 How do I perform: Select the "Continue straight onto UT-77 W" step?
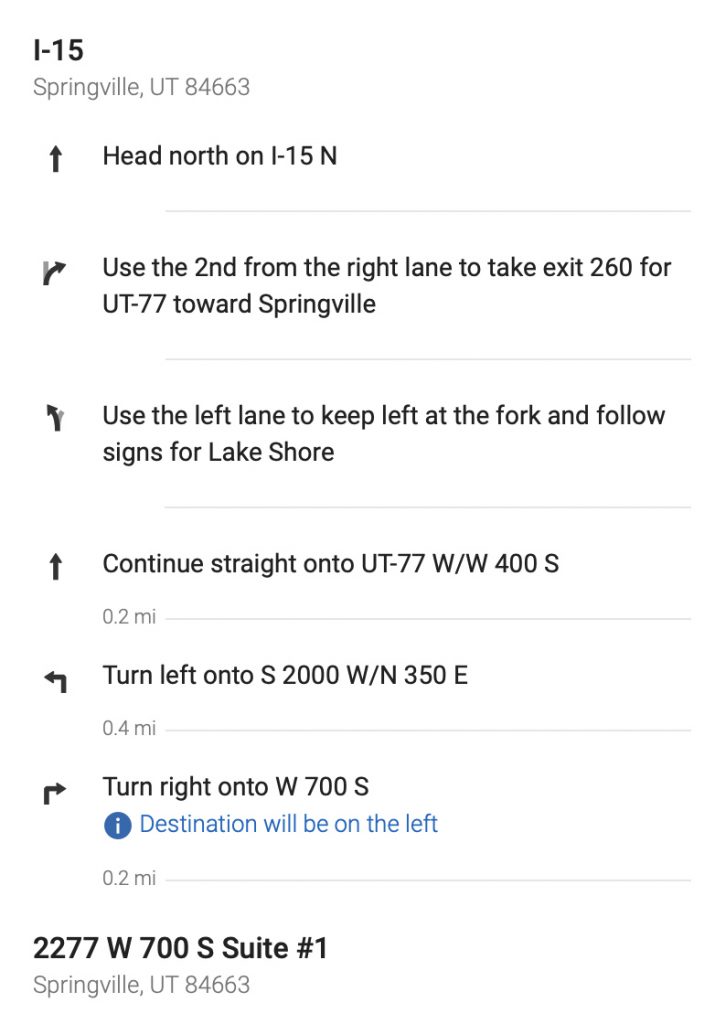pyautogui.click(x=330, y=564)
